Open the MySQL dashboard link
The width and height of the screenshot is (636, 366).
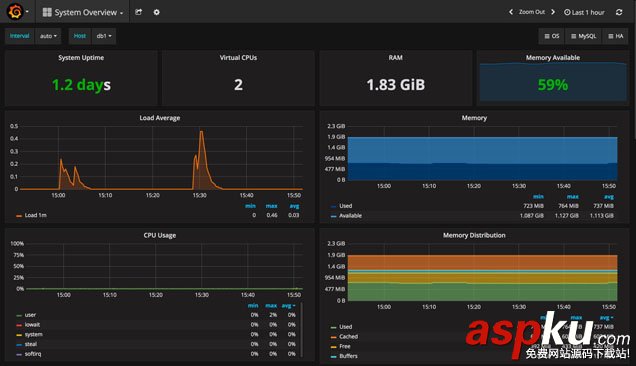click(x=584, y=36)
